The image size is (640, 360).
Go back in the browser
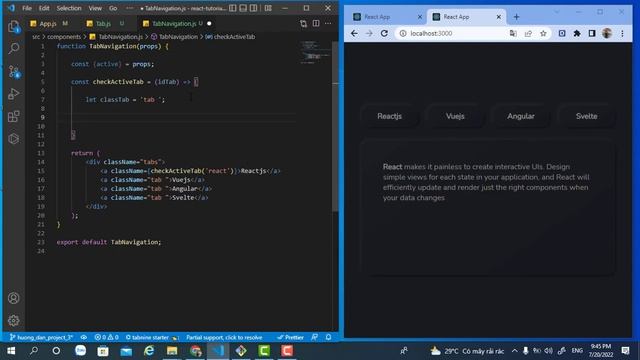tap(354, 33)
